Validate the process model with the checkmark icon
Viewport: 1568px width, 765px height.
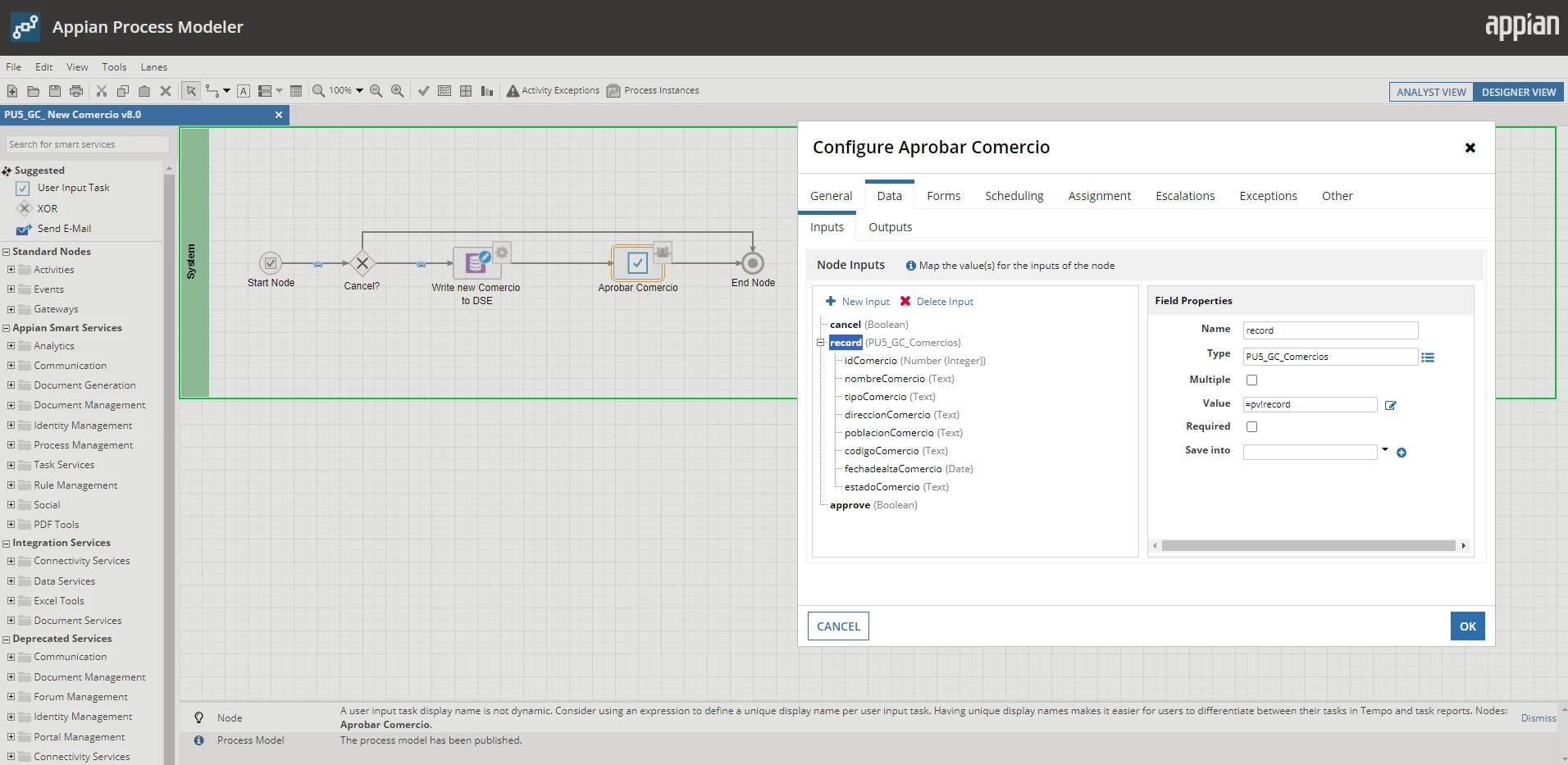[423, 91]
